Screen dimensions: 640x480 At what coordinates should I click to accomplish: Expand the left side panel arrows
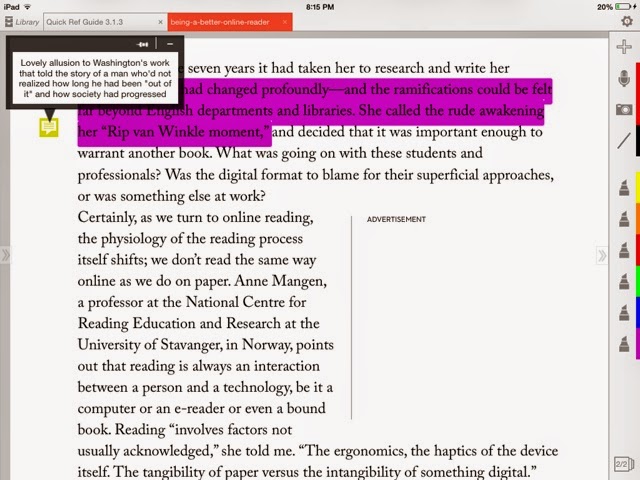click(5, 256)
